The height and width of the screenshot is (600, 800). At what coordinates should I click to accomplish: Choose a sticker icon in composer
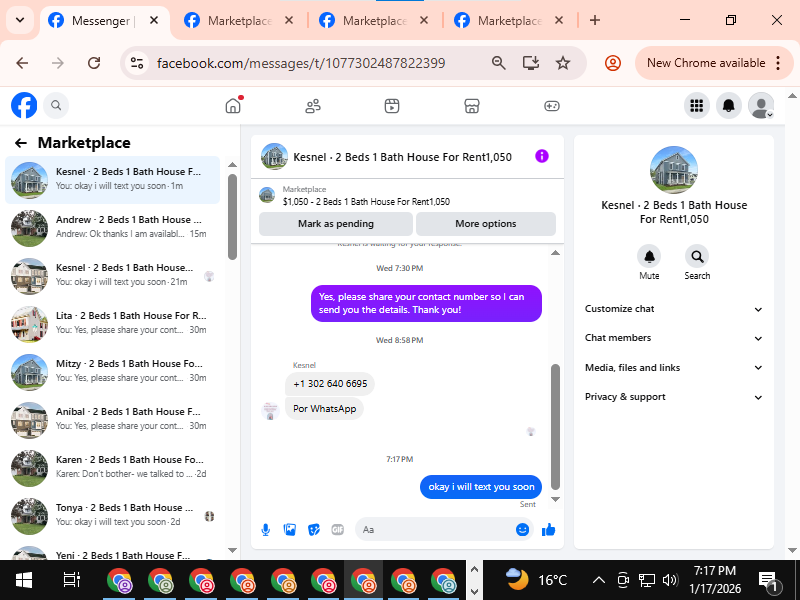click(314, 530)
